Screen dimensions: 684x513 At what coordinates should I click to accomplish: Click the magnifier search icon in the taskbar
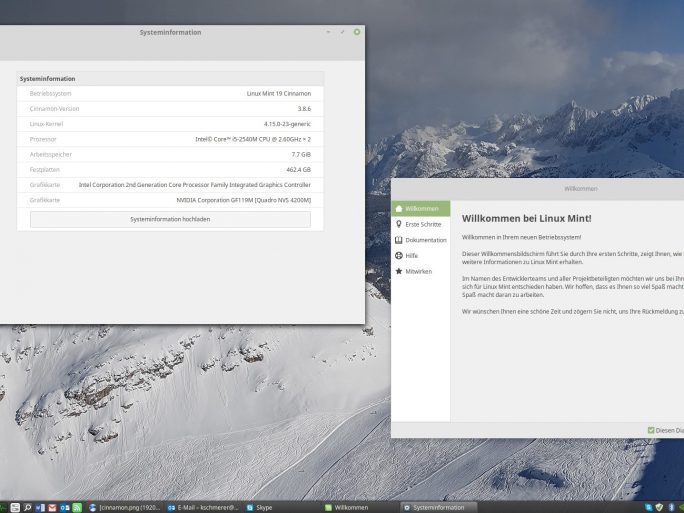(27, 507)
